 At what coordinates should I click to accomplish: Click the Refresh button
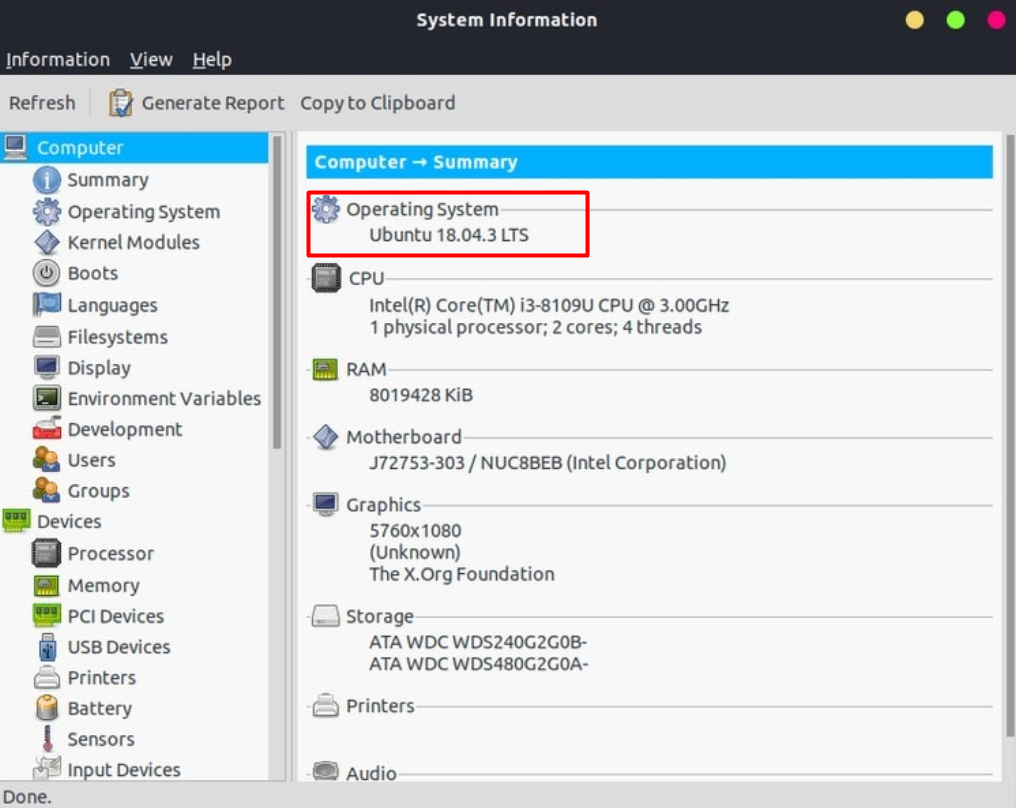42,103
